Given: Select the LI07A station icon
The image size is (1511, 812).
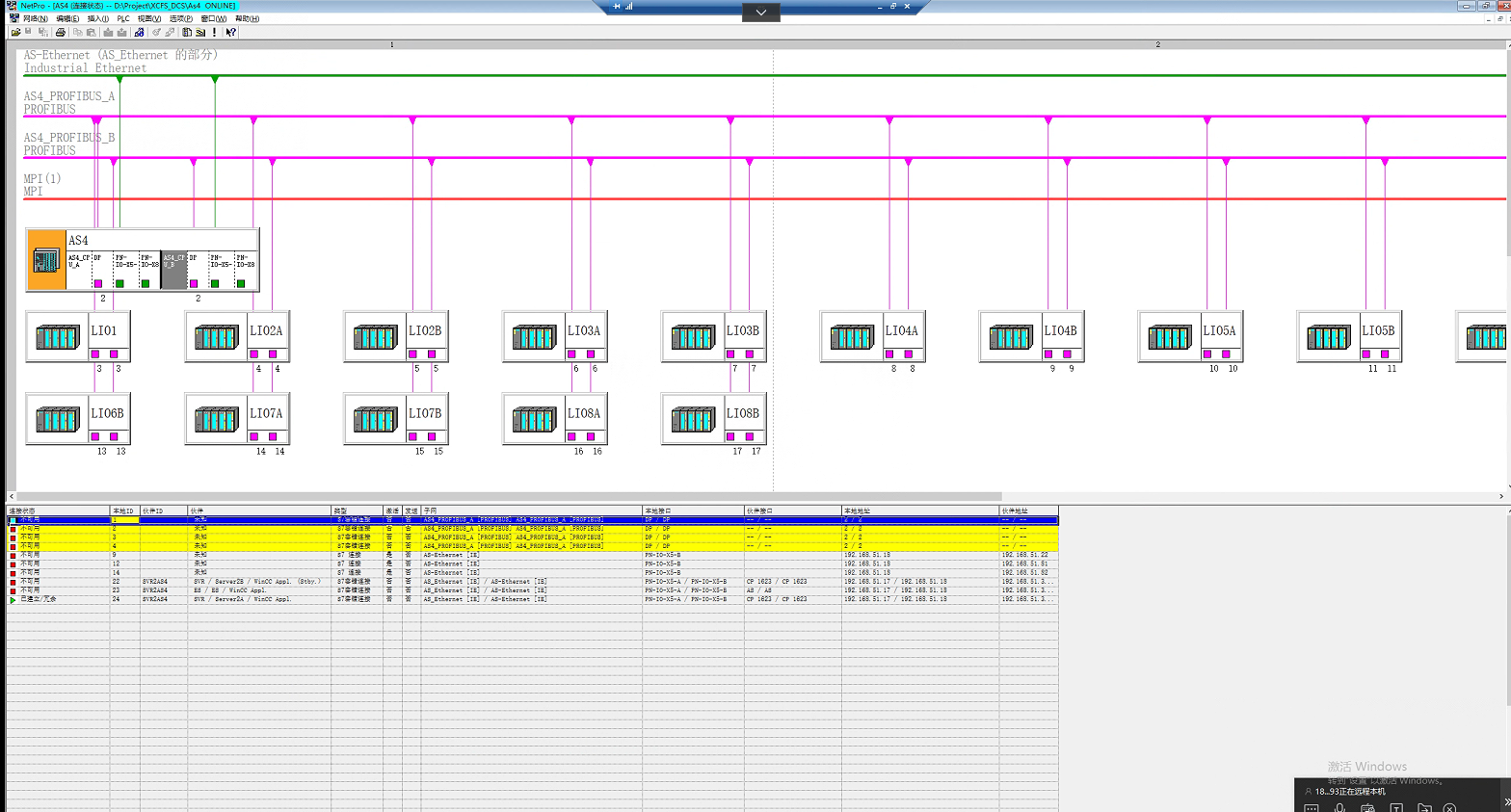Looking at the screenshot, I should tap(217, 420).
